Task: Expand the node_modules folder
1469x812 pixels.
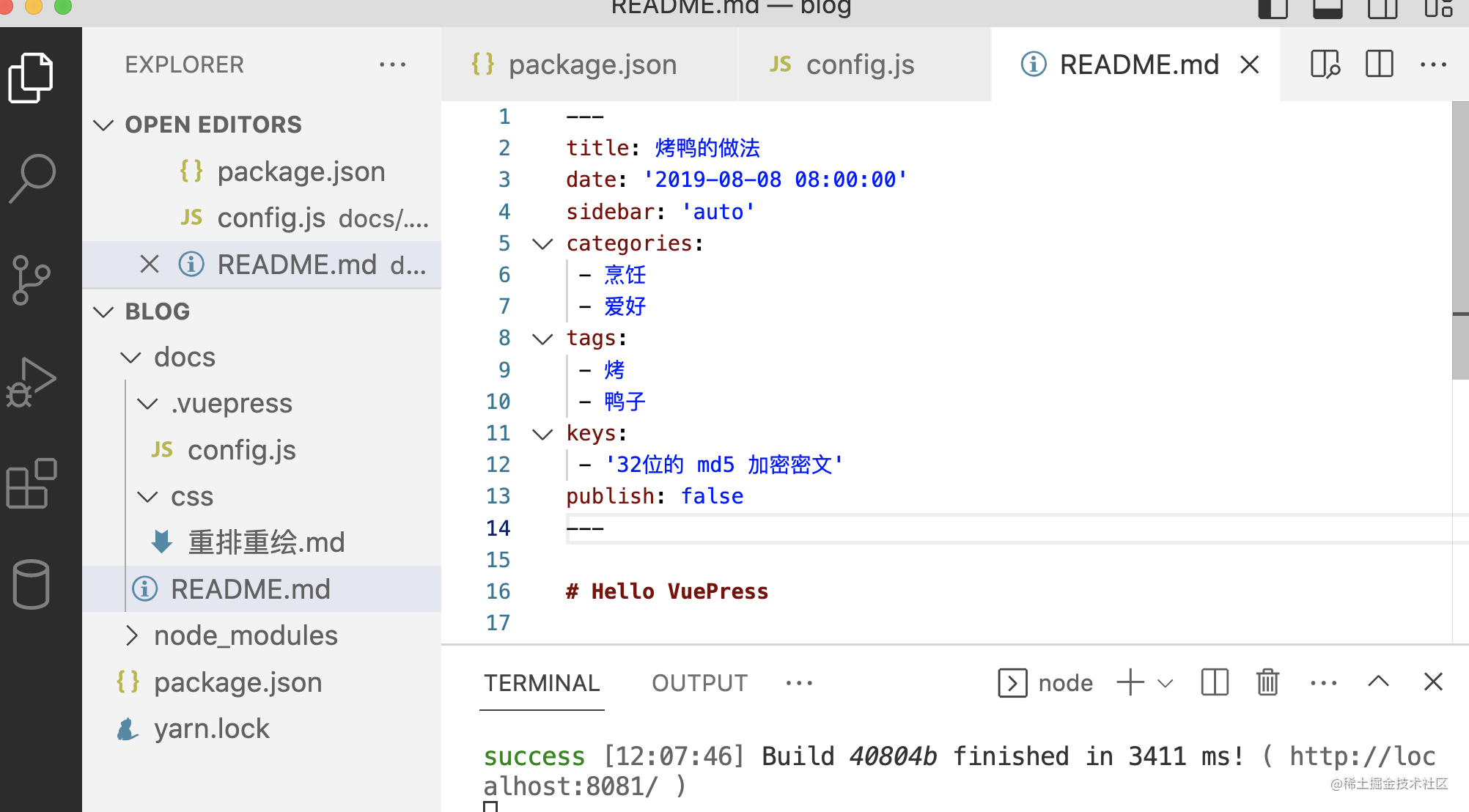Action: tap(132, 635)
